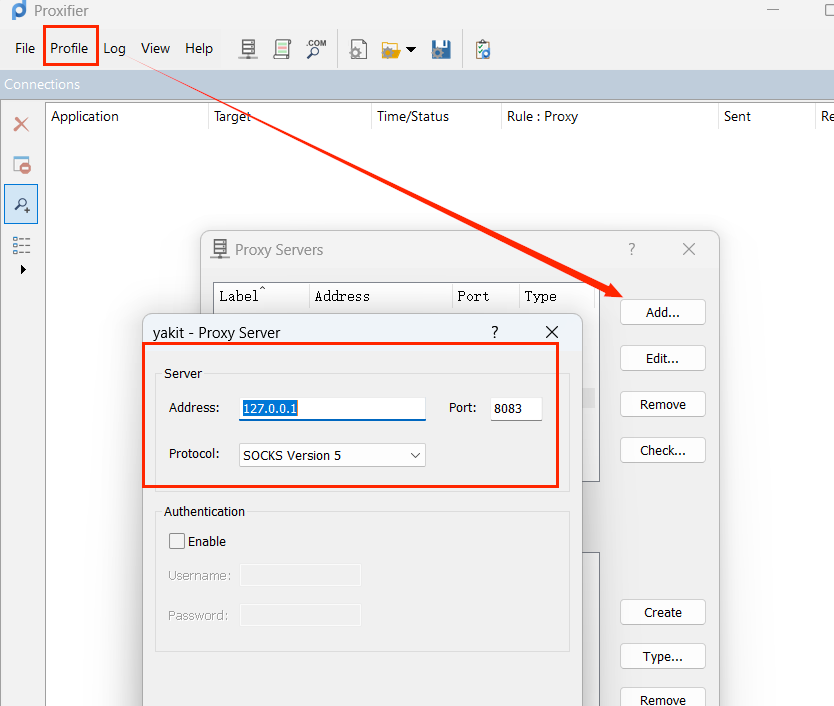The height and width of the screenshot is (706, 834).
Task: Click the Add... button in Proxy Servers
Action: (663, 312)
